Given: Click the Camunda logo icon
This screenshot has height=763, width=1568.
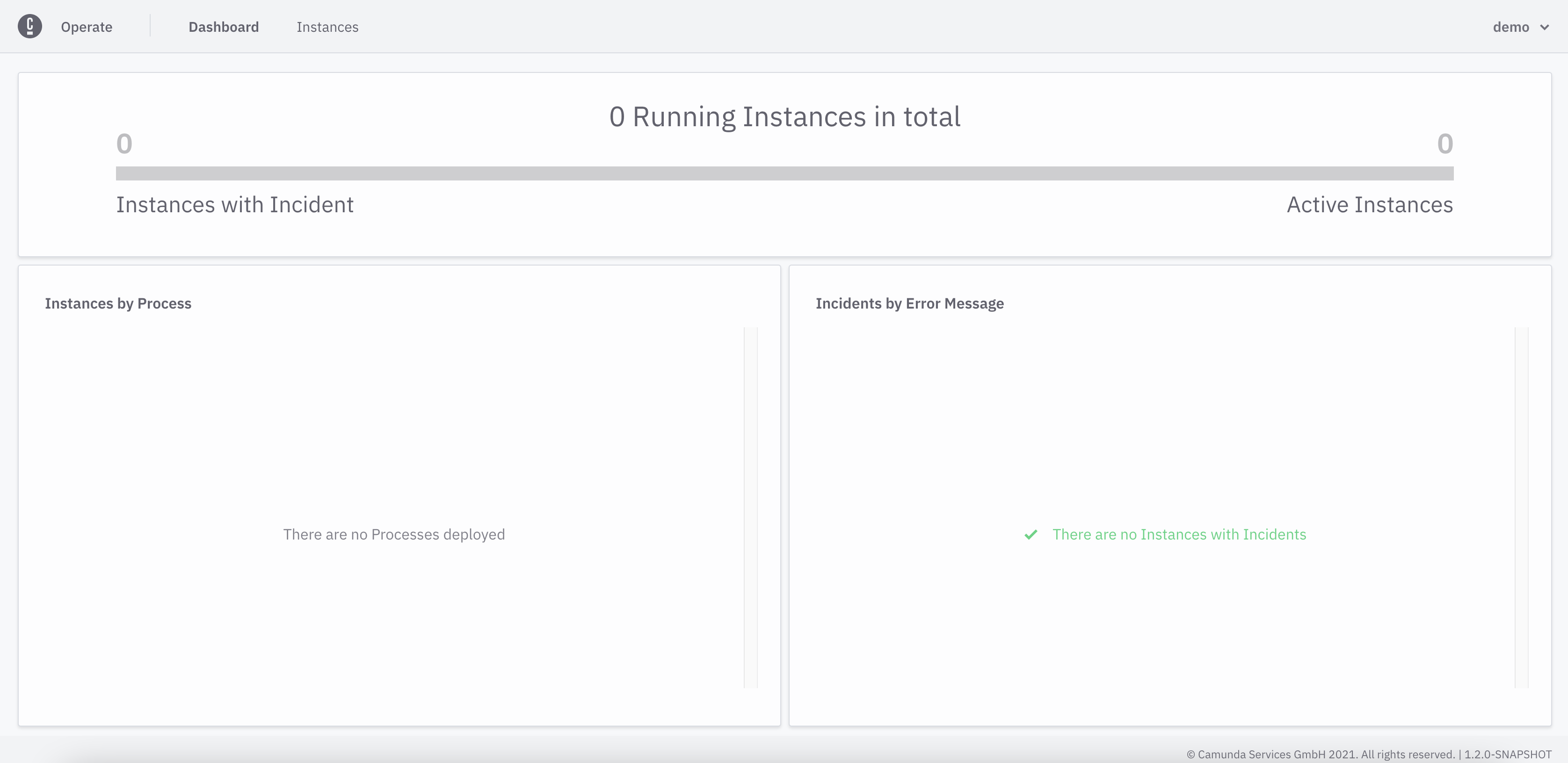Looking at the screenshot, I should pyautogui.click(x=30, y=26).
